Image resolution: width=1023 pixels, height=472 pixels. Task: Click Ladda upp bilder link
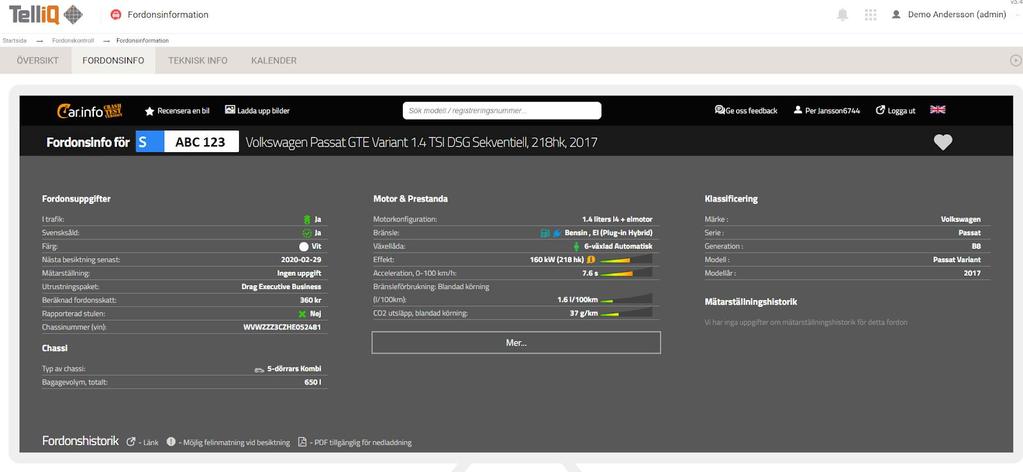[264, 111]
